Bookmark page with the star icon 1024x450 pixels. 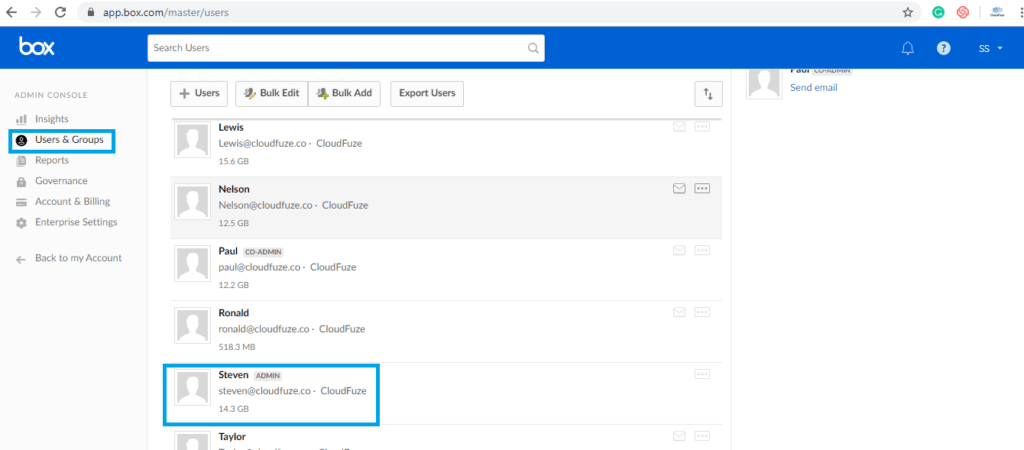pyautogui.click(x=908, y=12)
